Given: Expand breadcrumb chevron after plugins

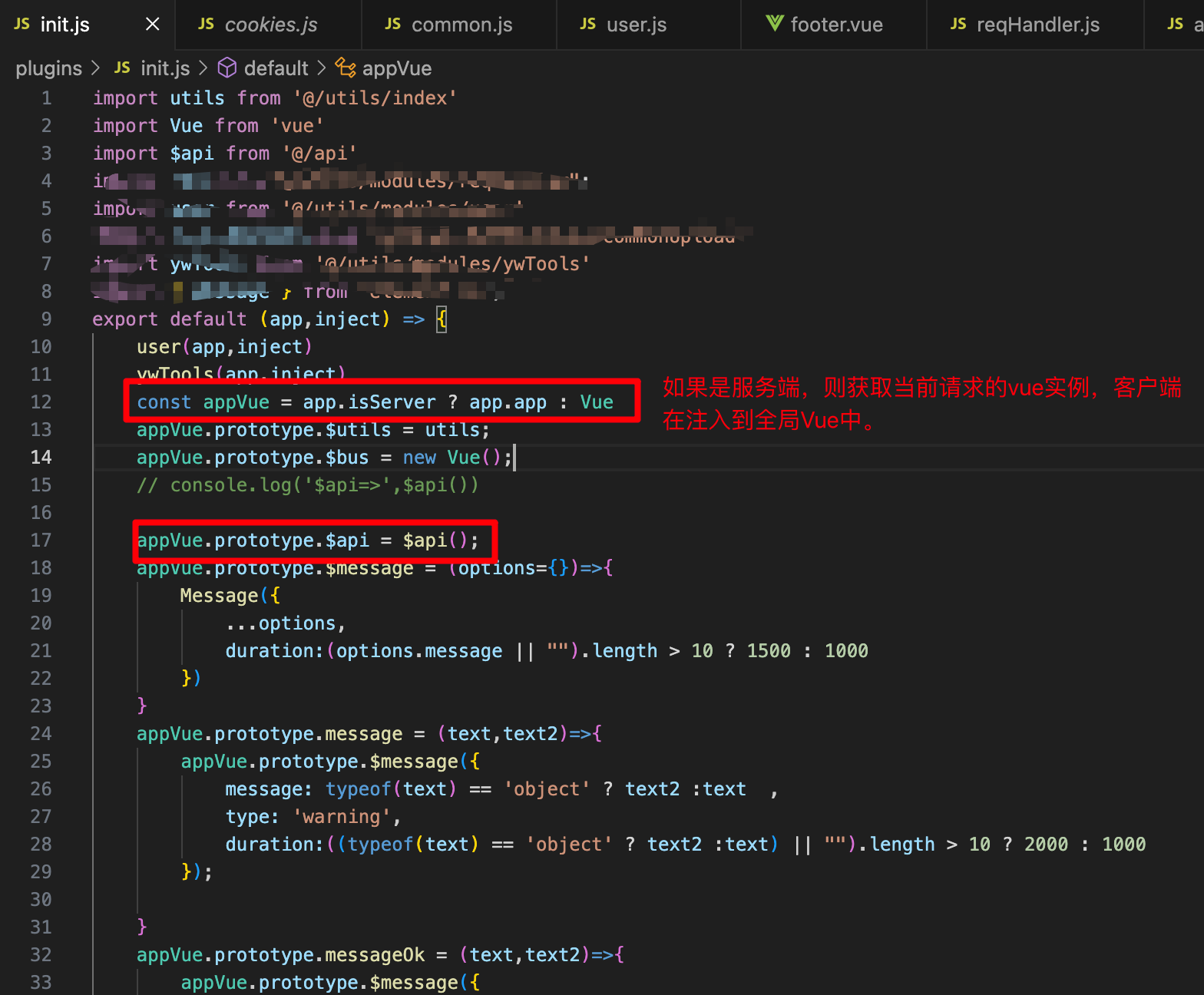Looking at the screenshot, I should [x=96, y=68].
